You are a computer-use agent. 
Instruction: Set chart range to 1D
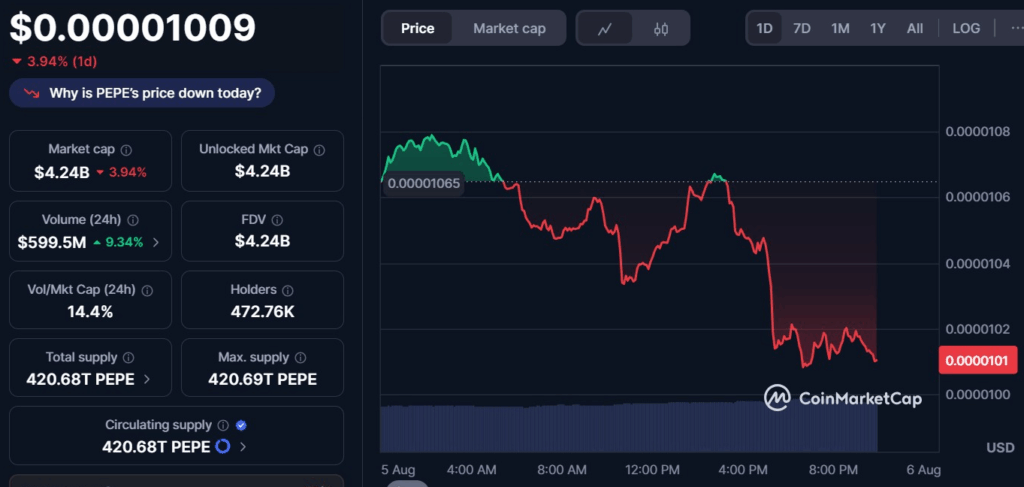point(764,28)
